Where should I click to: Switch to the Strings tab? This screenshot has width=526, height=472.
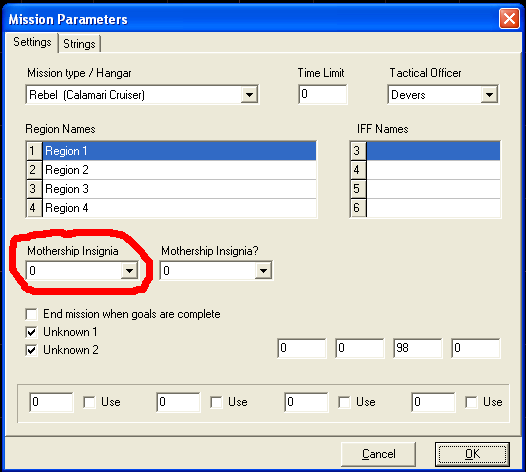click(80, 44)
